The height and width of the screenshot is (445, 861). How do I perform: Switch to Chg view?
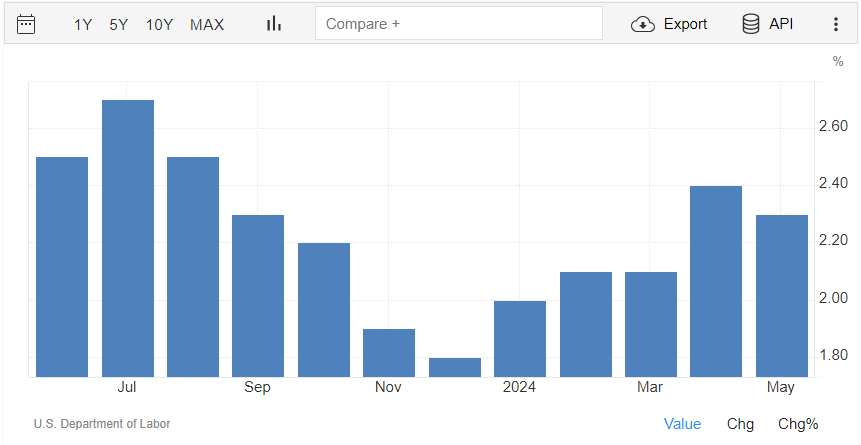740,424
